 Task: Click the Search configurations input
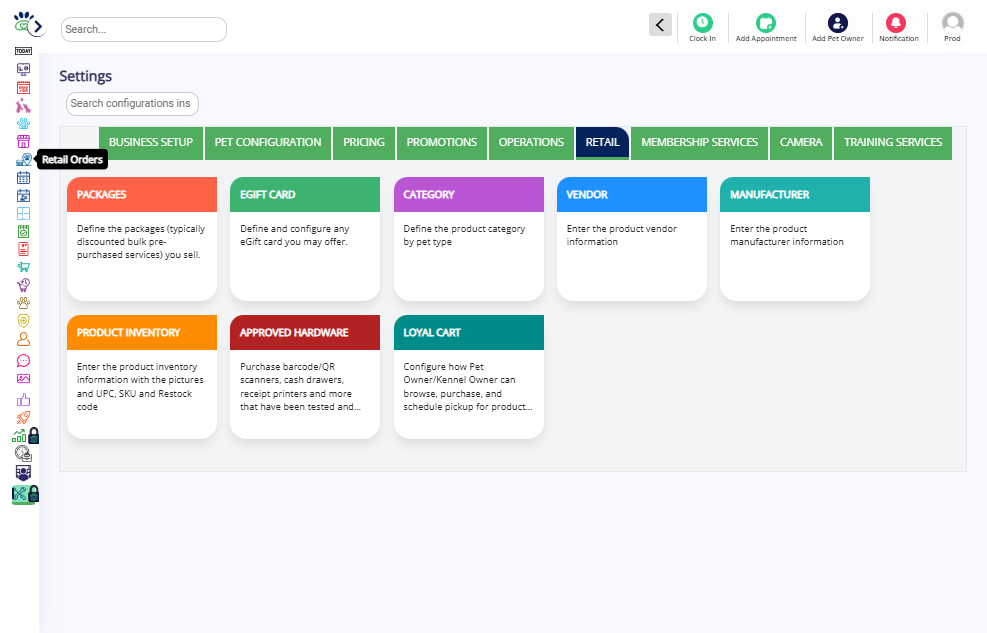132,104
